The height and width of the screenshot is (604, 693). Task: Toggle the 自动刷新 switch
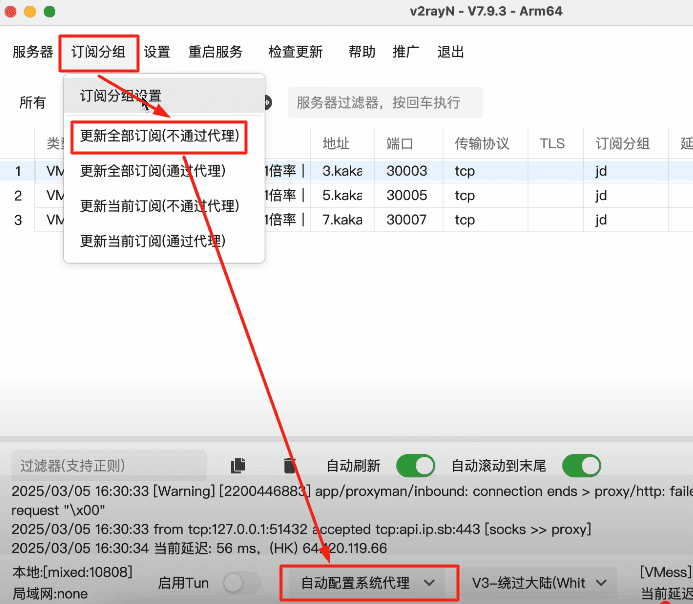tap(415, 466)
